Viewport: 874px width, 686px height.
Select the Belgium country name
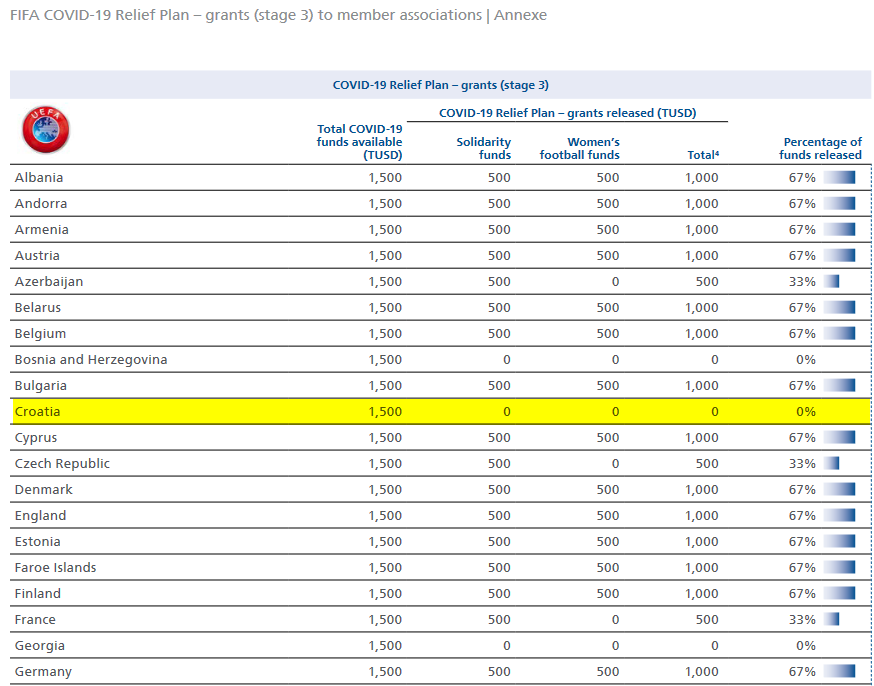coord(40,334)
